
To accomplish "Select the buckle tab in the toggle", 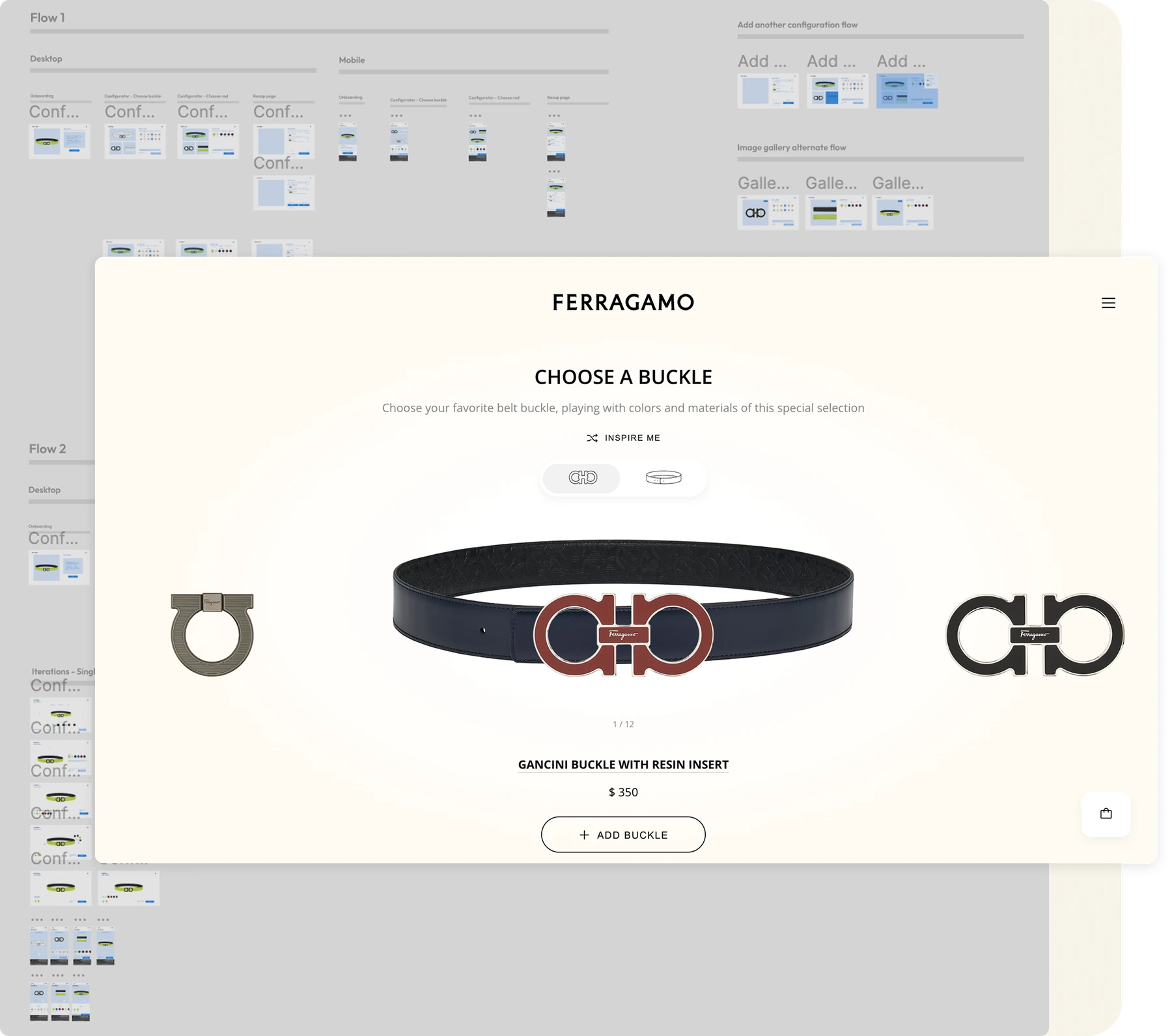I will [x=582, y=477].
